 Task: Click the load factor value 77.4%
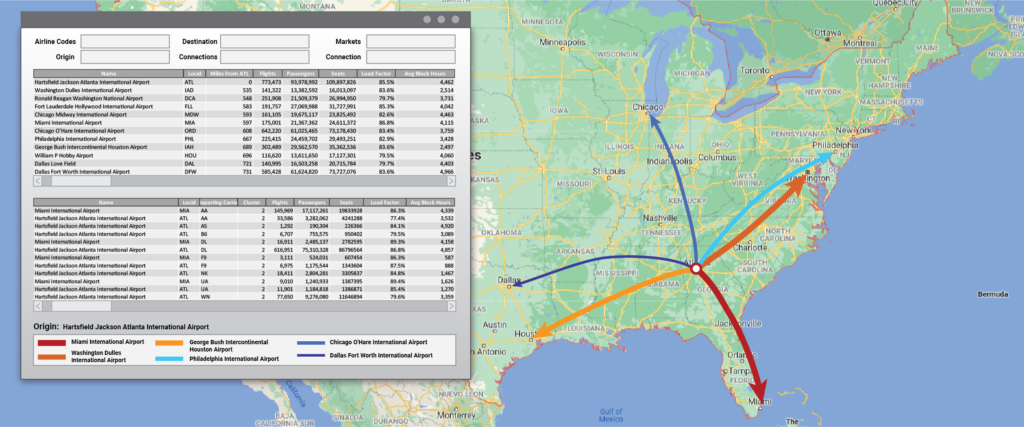point(397,219)
